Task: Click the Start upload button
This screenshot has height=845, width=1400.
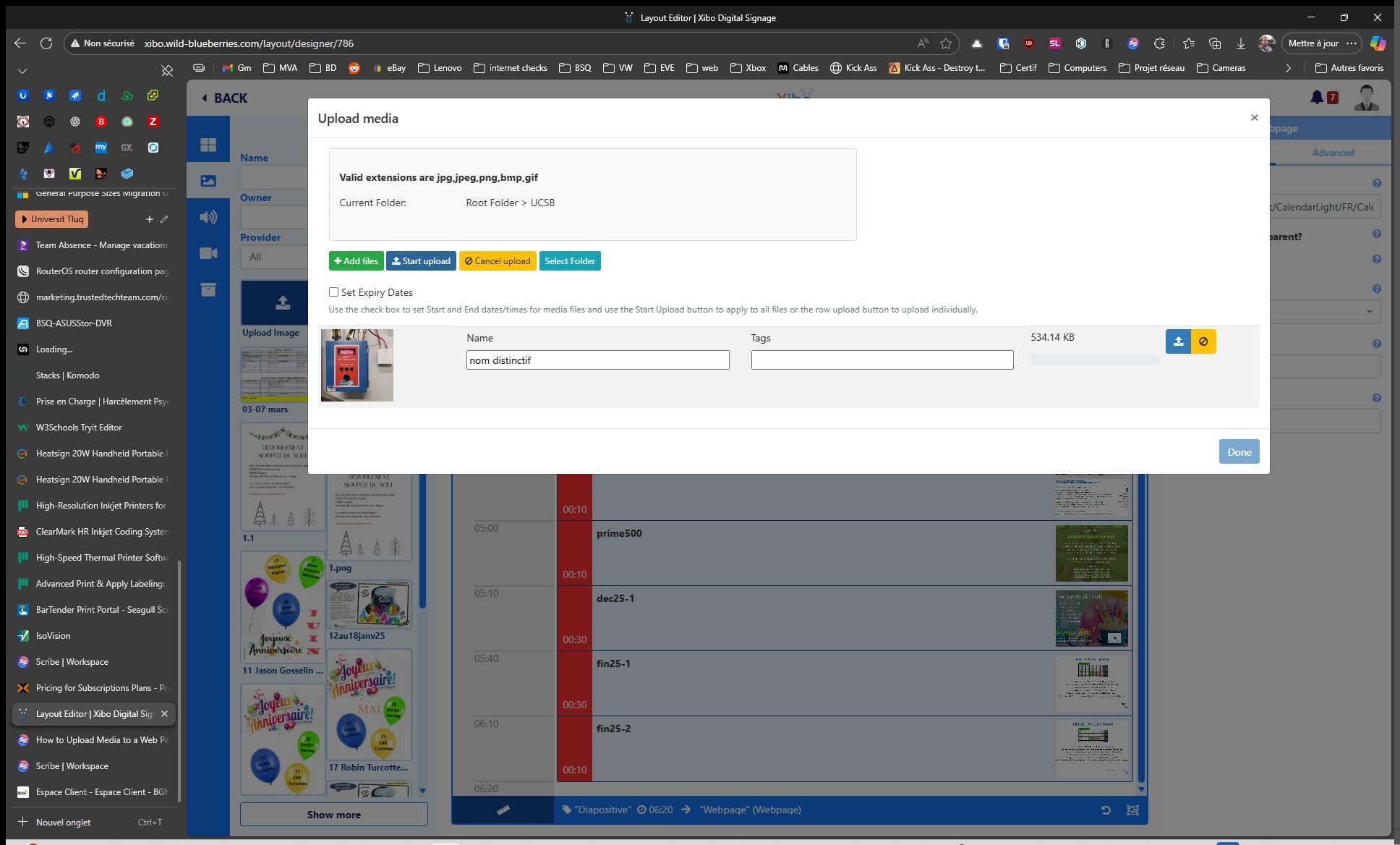Action: coord(421,261)
